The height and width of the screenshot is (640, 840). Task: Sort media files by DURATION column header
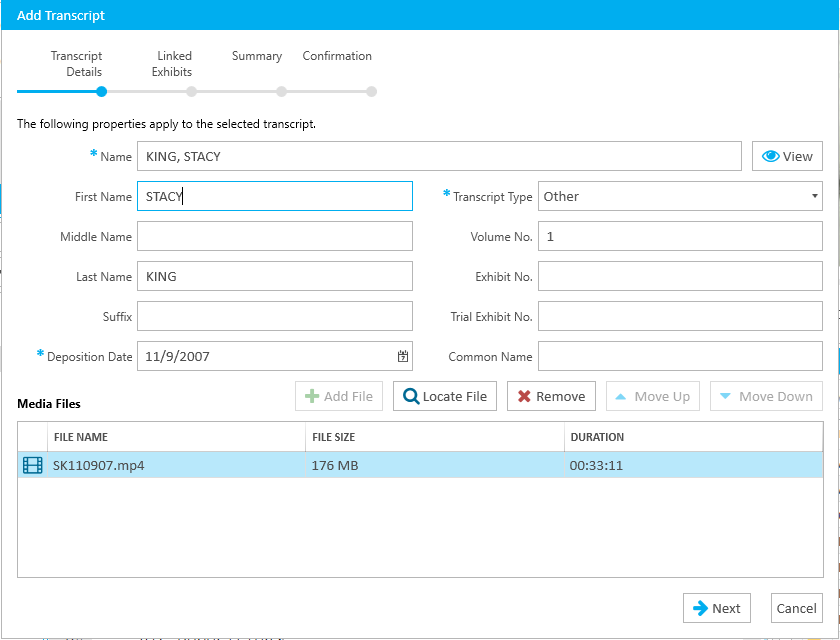point(597,437)
